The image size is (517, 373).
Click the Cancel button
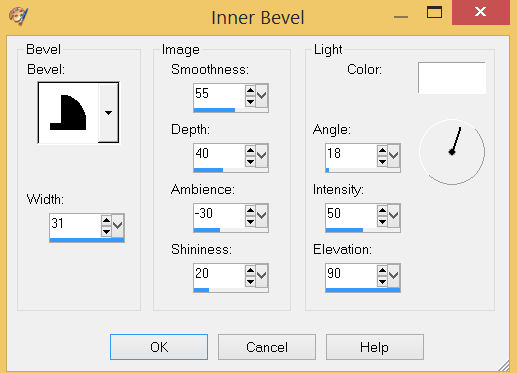click(x=267, y=347)
